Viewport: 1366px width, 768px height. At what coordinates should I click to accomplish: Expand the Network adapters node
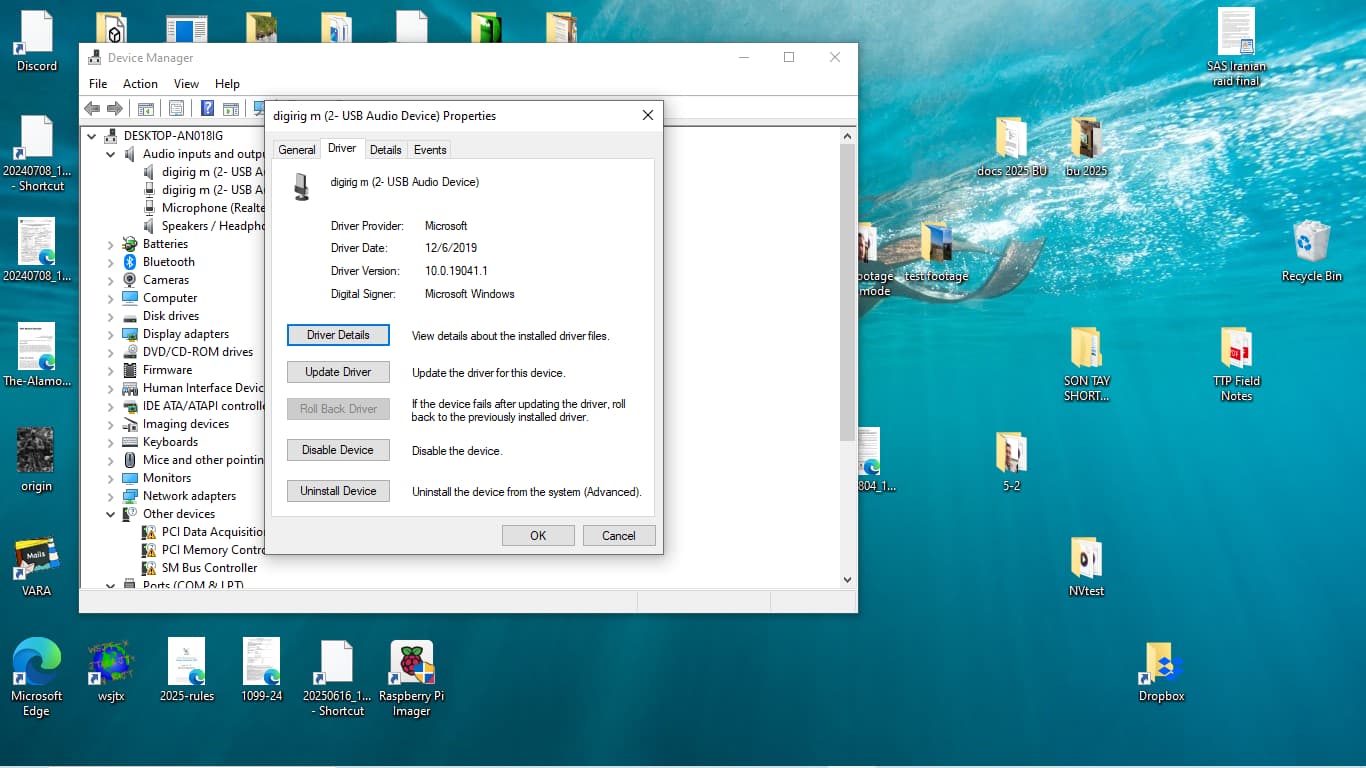(x=111, y=496)
